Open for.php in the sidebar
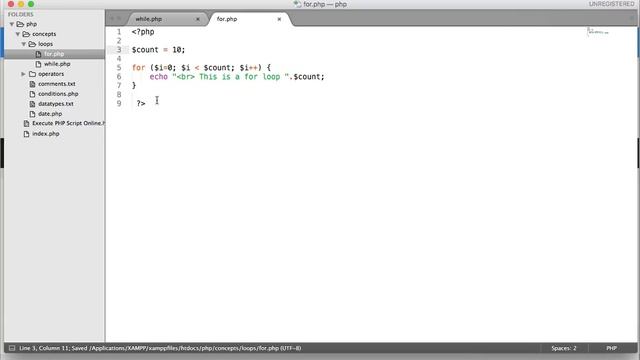The height and width of the screenshot is (360, 640). tap(54, 54)
